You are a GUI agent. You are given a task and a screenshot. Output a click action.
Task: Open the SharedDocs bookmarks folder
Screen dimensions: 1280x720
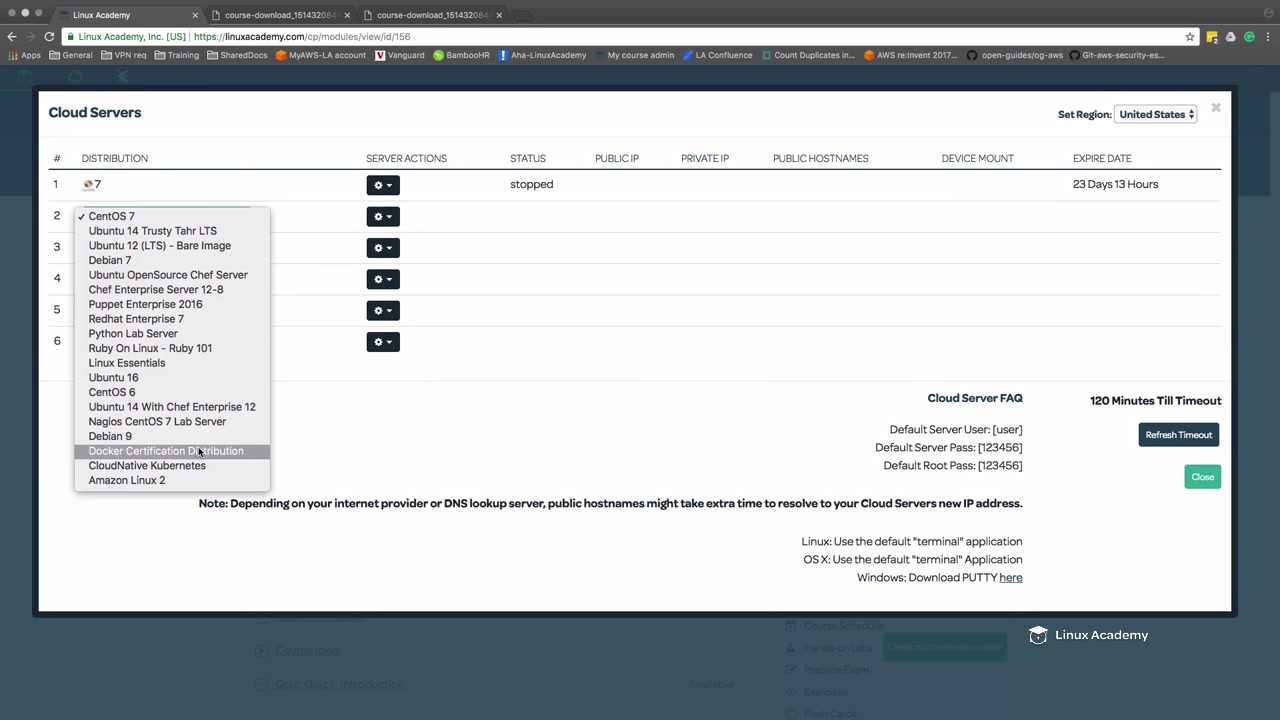[x=237, y=55]
